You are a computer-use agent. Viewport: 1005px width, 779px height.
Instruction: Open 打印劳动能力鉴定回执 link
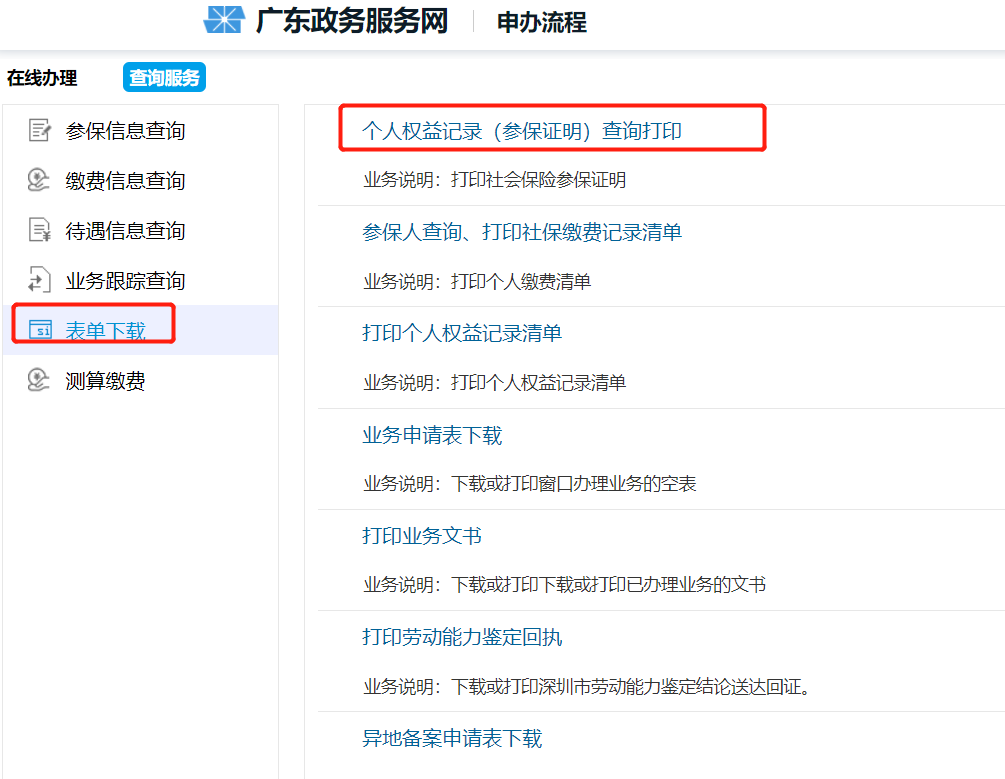[462, 637]
